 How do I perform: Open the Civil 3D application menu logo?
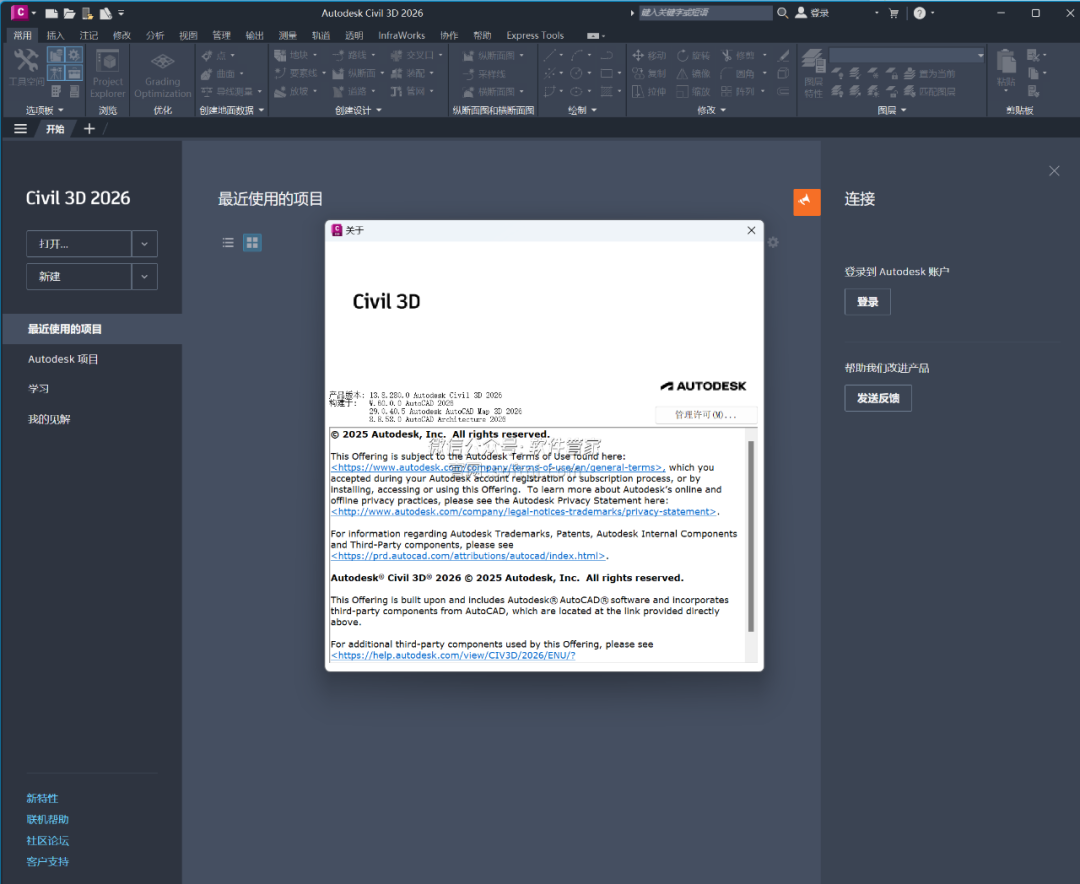pos(20,12)
